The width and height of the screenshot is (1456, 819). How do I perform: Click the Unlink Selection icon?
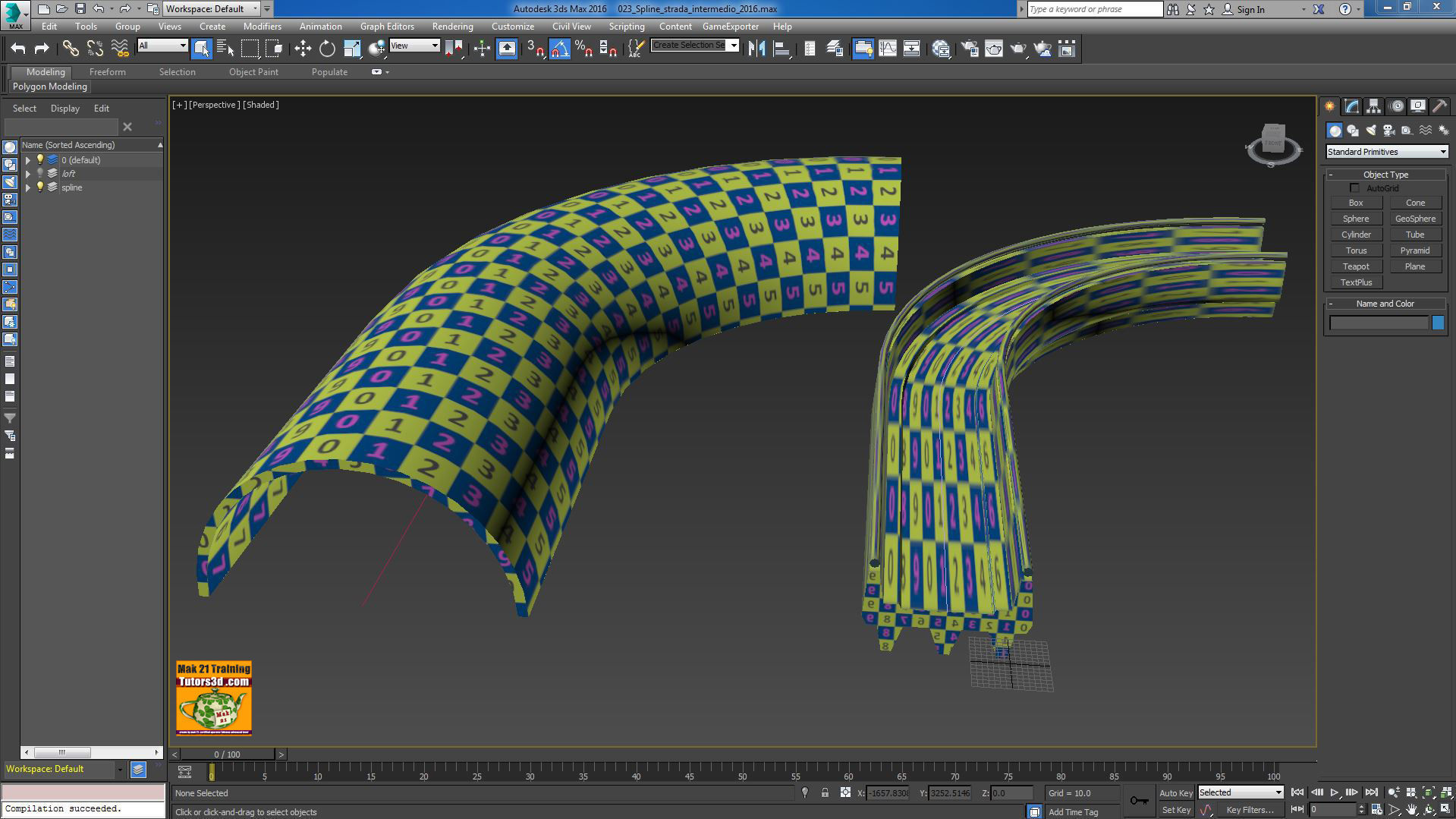click(x=95, y=49)
